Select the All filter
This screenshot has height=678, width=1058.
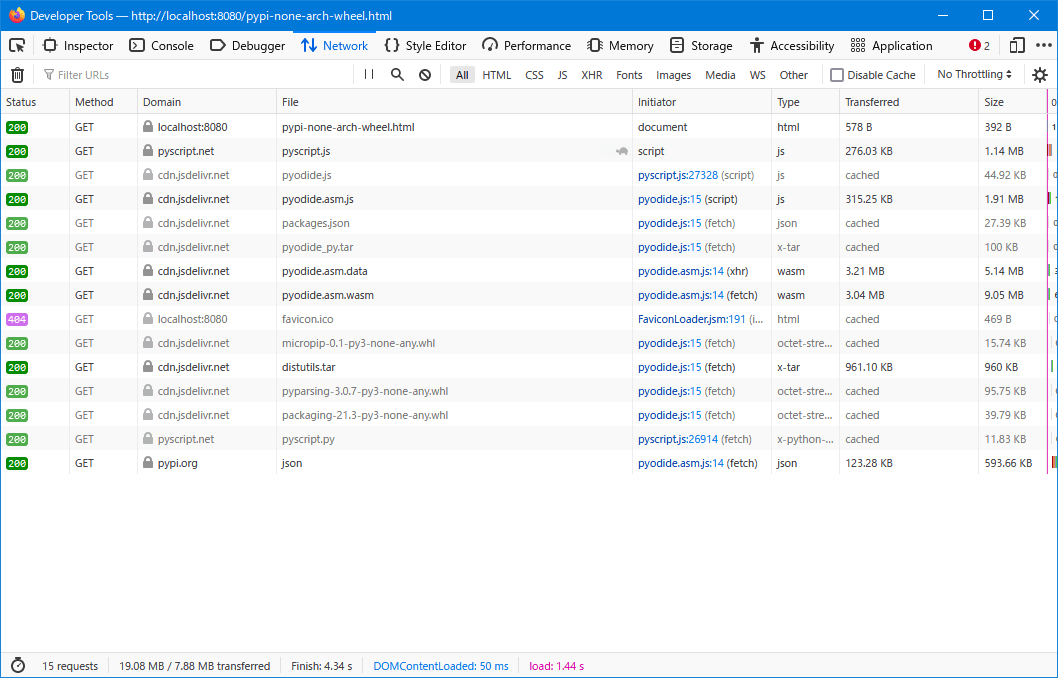tap(462, 75)
